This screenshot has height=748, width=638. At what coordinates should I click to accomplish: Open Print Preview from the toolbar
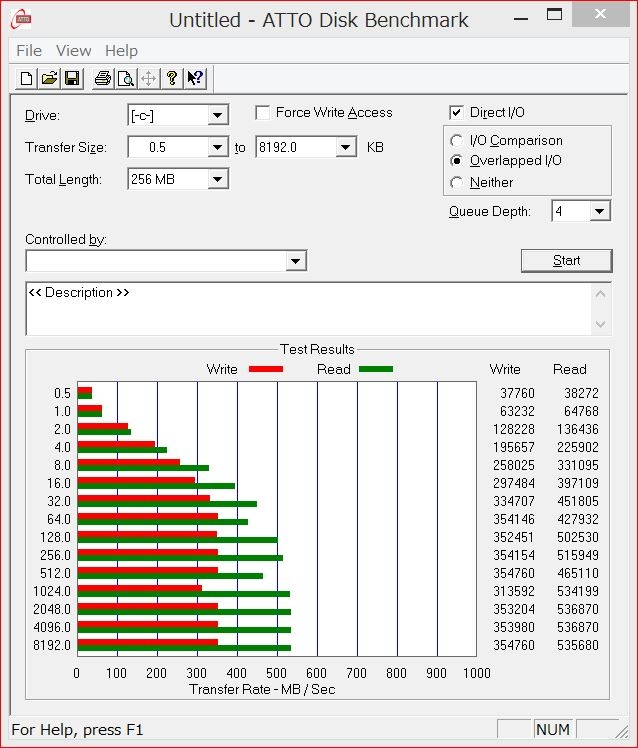[126, 78]
